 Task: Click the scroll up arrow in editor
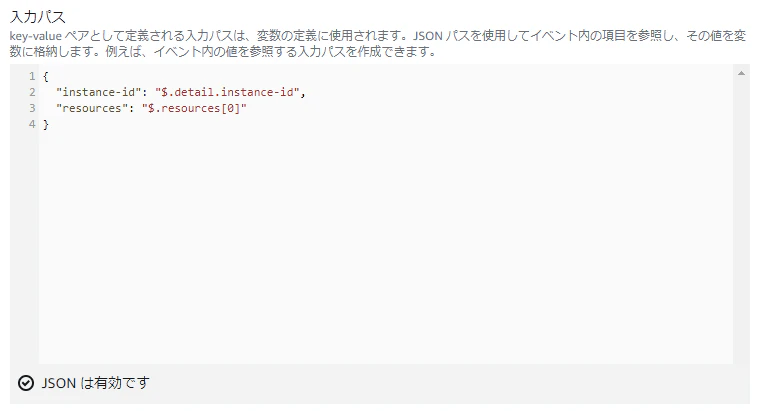pos(741,73)
